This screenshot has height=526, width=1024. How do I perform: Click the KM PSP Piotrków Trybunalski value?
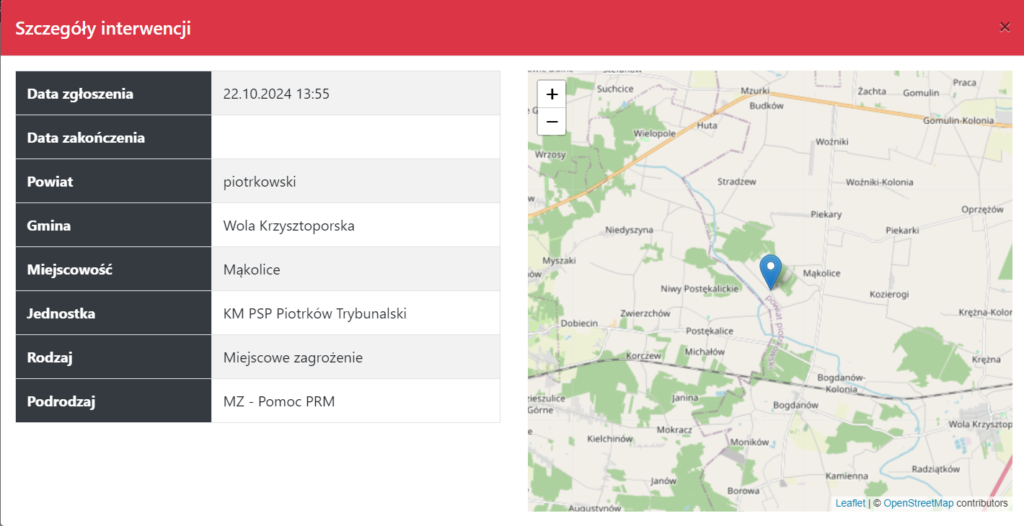[314, 313]
